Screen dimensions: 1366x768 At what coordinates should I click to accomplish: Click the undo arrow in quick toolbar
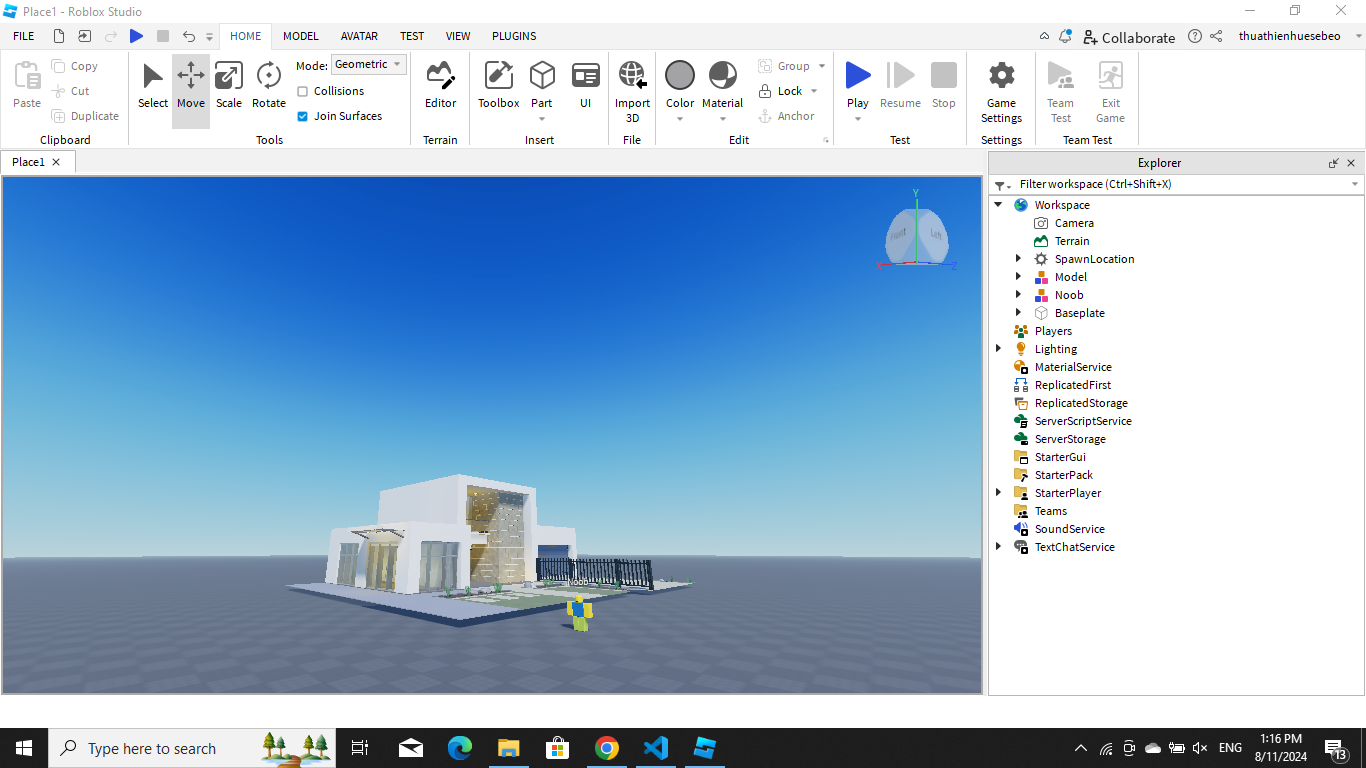189,36
